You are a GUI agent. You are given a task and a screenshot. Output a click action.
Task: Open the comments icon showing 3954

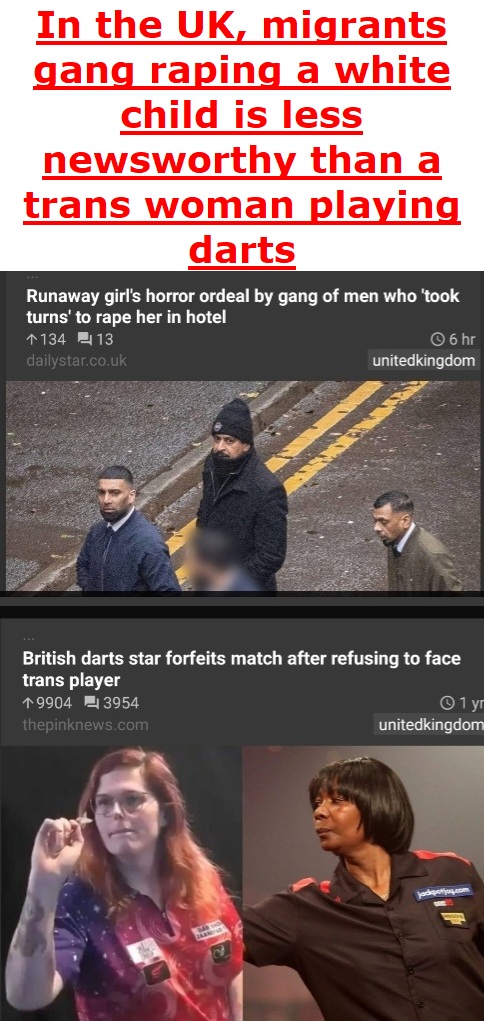[x=92, y=703]
